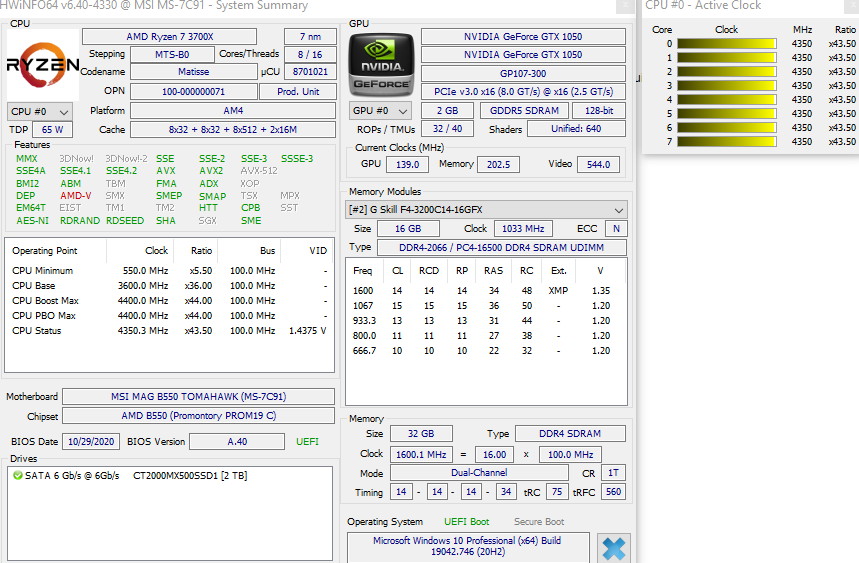Click the 8 / 16 cores/threads field
This screenshot has width=859, height=563.
click(x=310, y=55)
